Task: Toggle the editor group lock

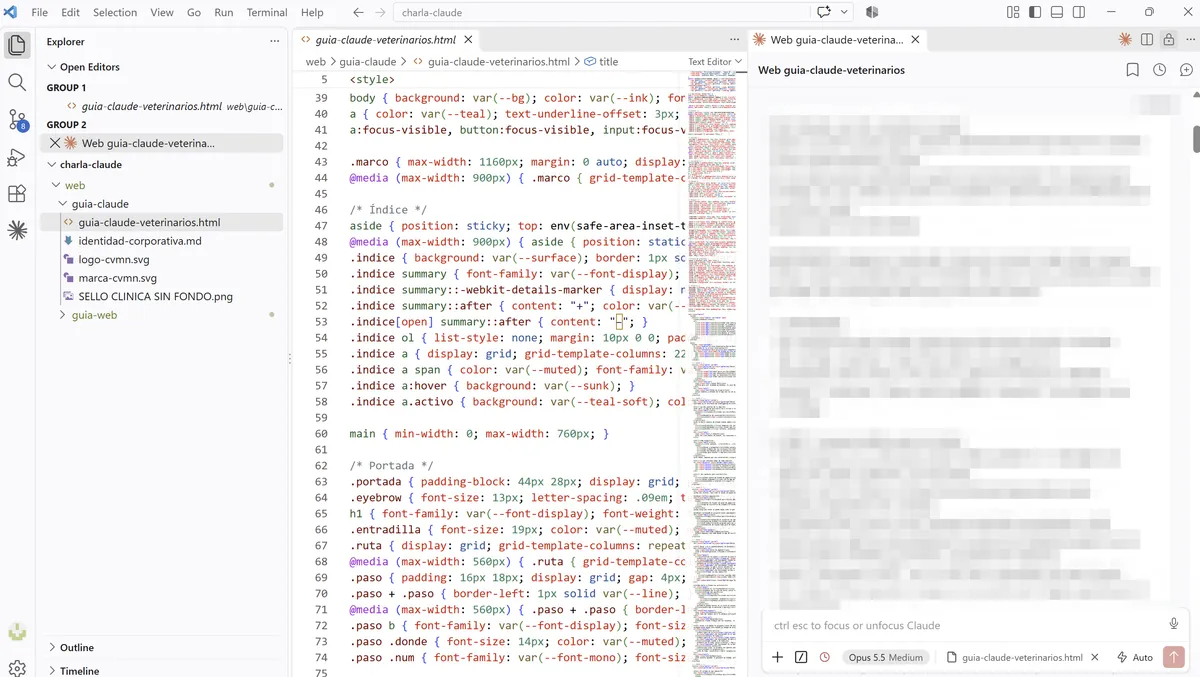Action: pyautogui.click(x=1168, y=40)
